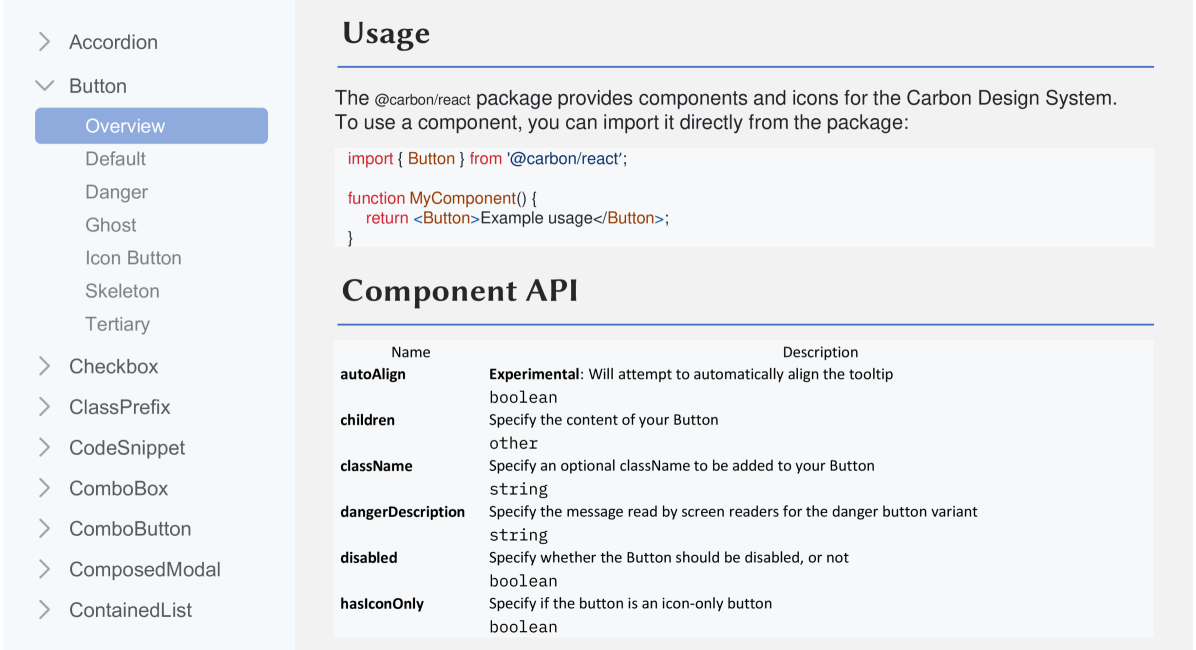Screen dimensions: 1196x650
Task: Expand the CodeSnippet chevron icon
Action: tap(44, 447)
